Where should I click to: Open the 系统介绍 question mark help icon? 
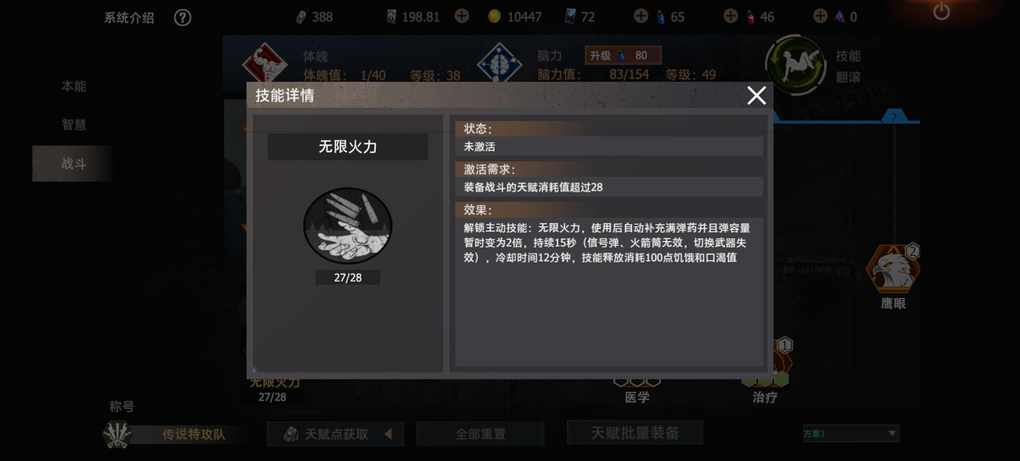point(183,18)
